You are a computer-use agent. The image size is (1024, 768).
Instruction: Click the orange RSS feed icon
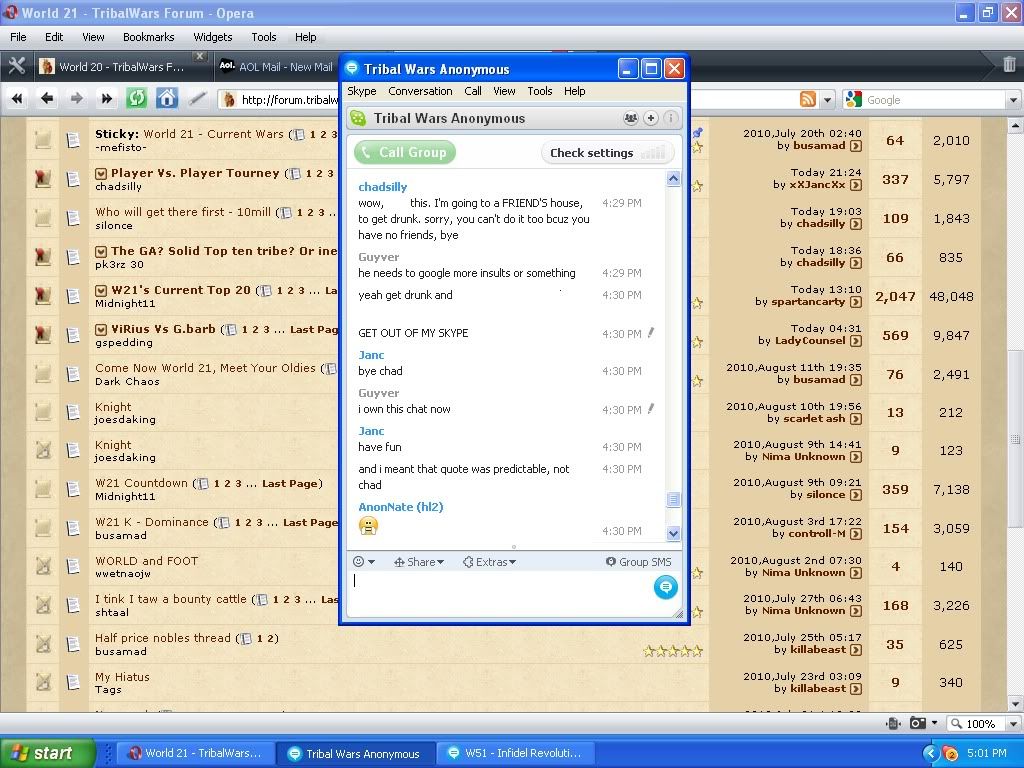pyautogui.click(x=808, y=99)
